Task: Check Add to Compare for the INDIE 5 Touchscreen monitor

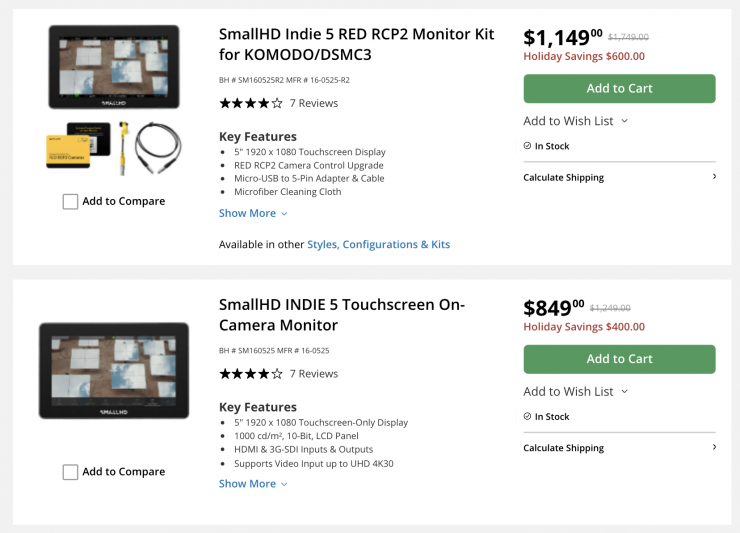Action: point(70,472)
